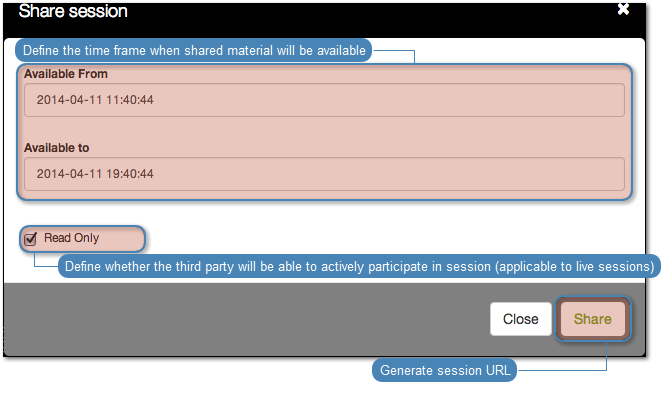Click the 'Define whether the third party' callout
672x395 pixels.
click(359, 266)
